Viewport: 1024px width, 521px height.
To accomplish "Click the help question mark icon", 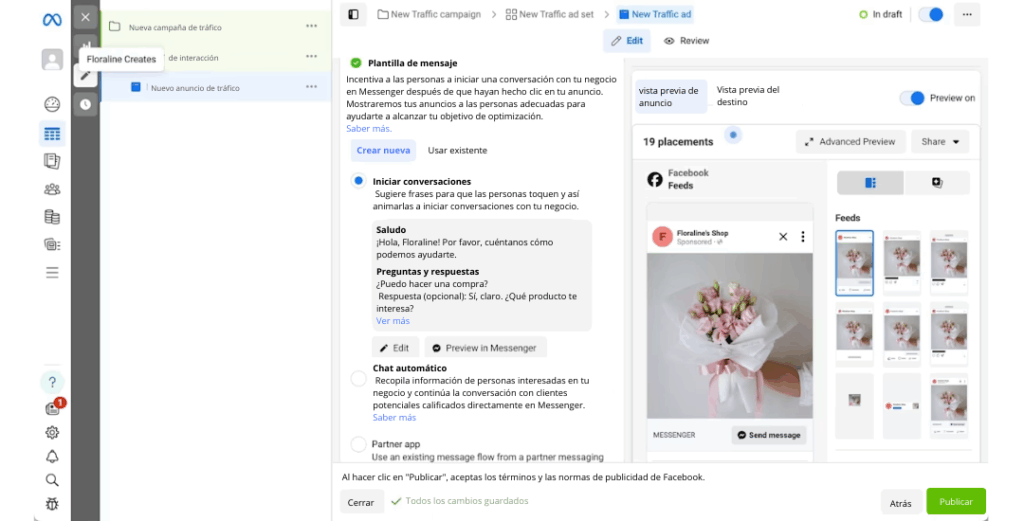I will (52, 382).
